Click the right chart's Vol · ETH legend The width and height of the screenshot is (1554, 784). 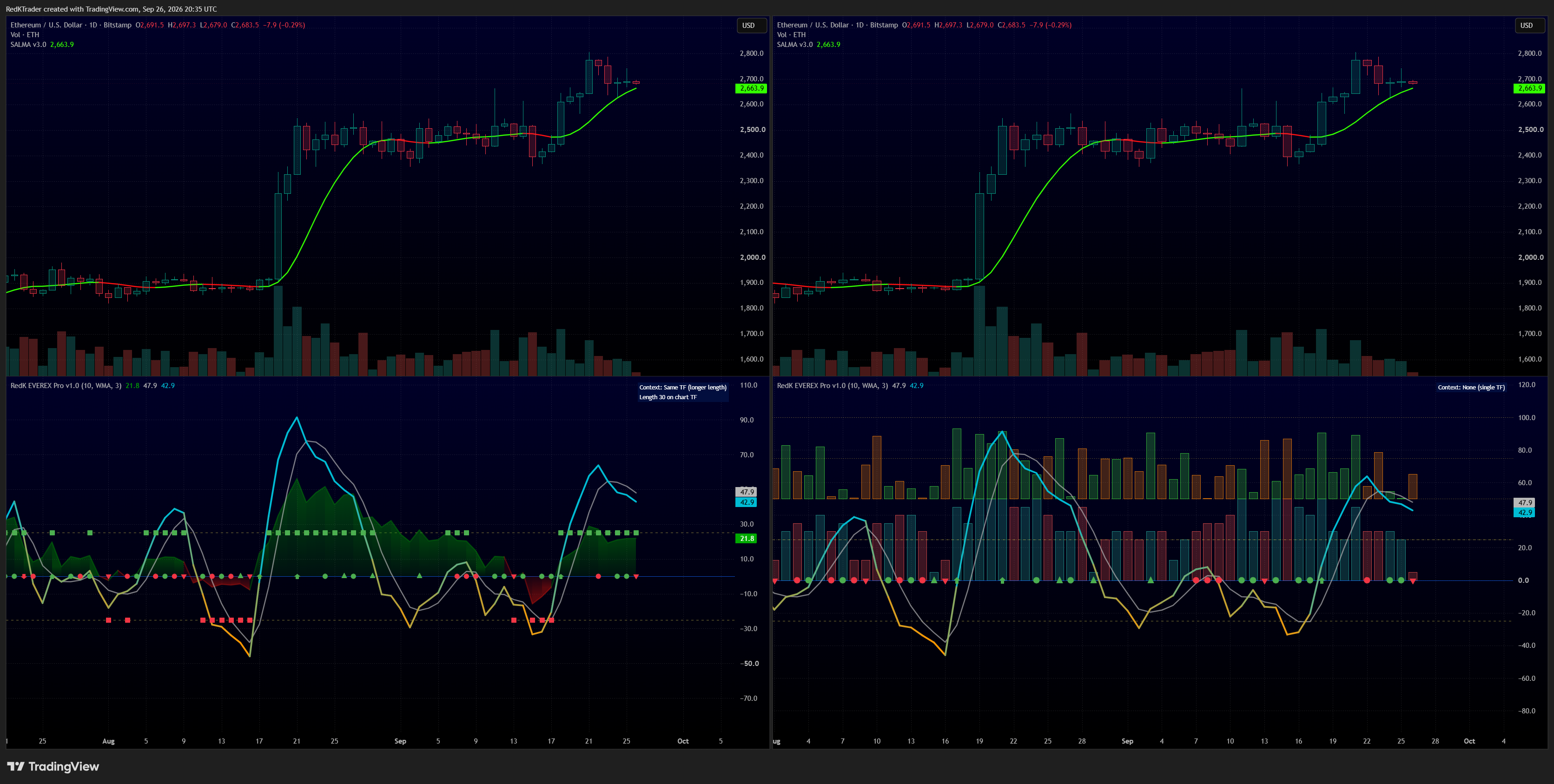792,34
